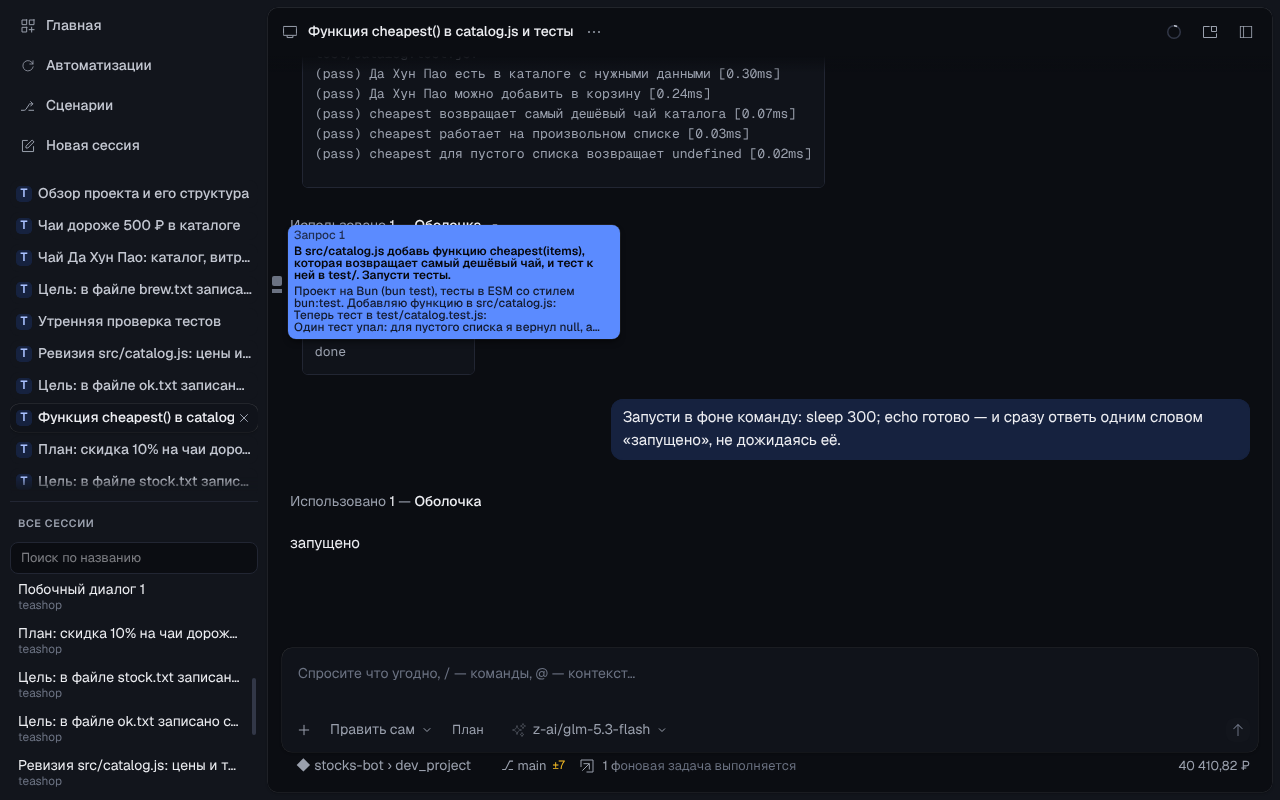Image resolution: width=1280 pixels, height=800 pixels.
Task: Start a Новая сессия
Action: pos(134,145)
